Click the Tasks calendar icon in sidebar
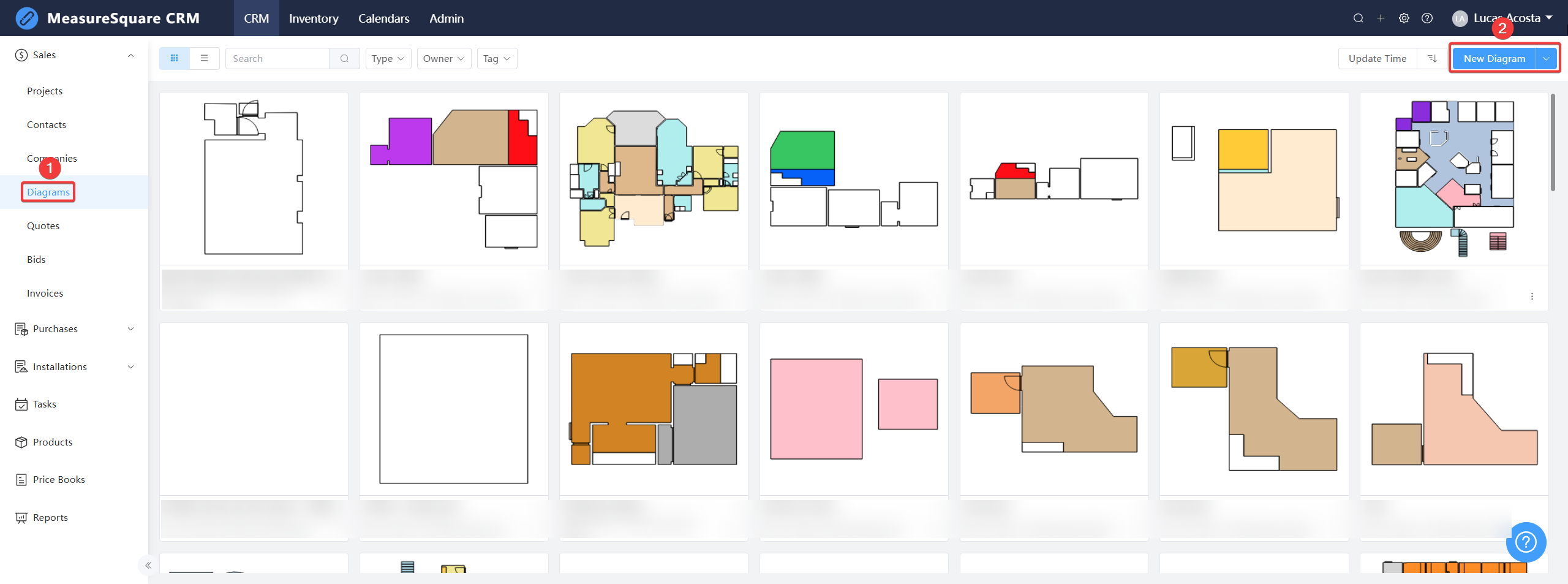1568x584 pixels. click(21, 404)
